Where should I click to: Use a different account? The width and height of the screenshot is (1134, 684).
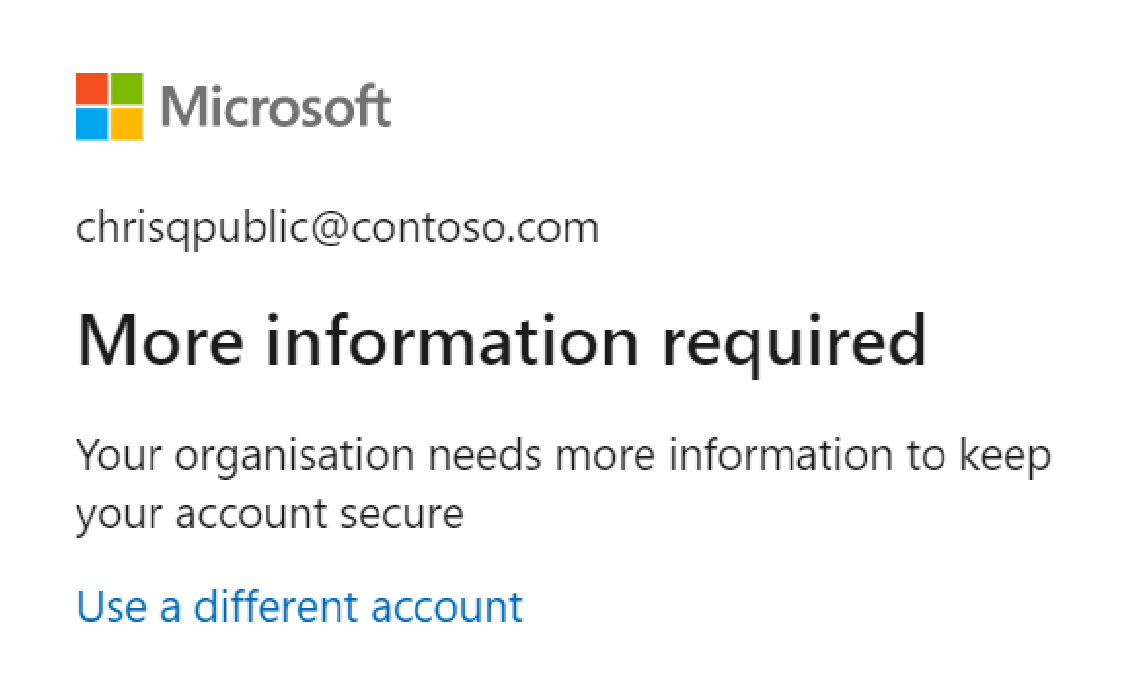tap(299, 606)
